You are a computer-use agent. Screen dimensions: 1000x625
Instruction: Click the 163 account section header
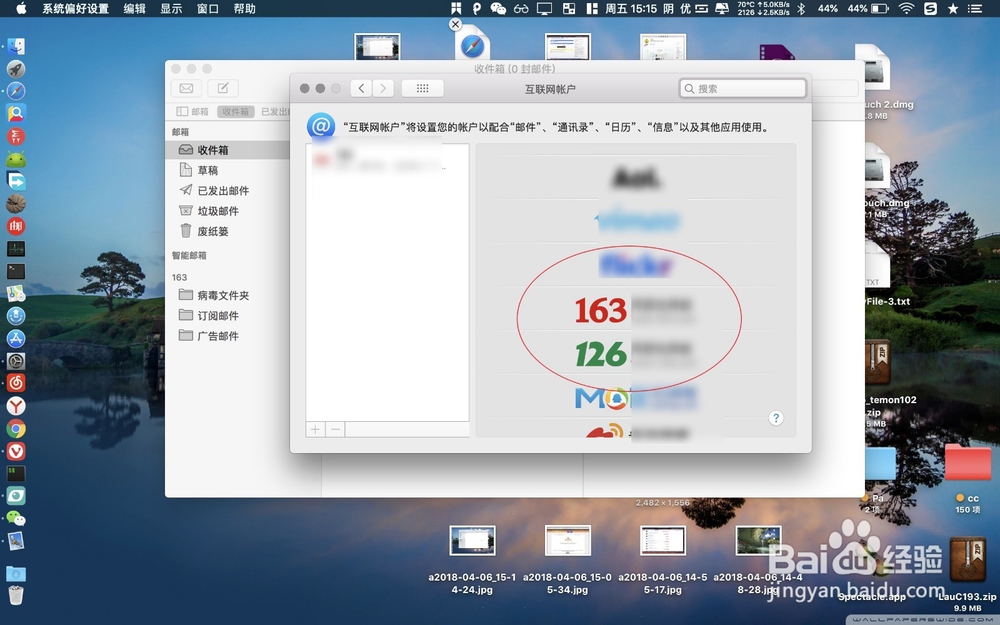click(179, 277)
